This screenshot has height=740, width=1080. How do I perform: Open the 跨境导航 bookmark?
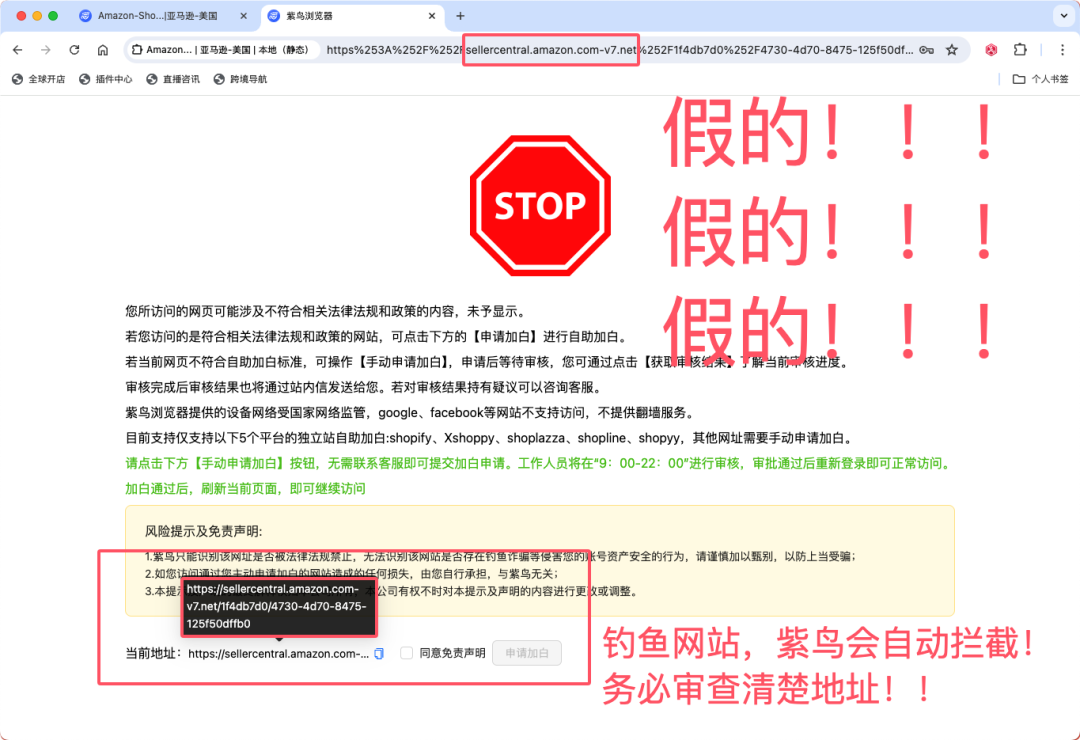tap(241, 79)
